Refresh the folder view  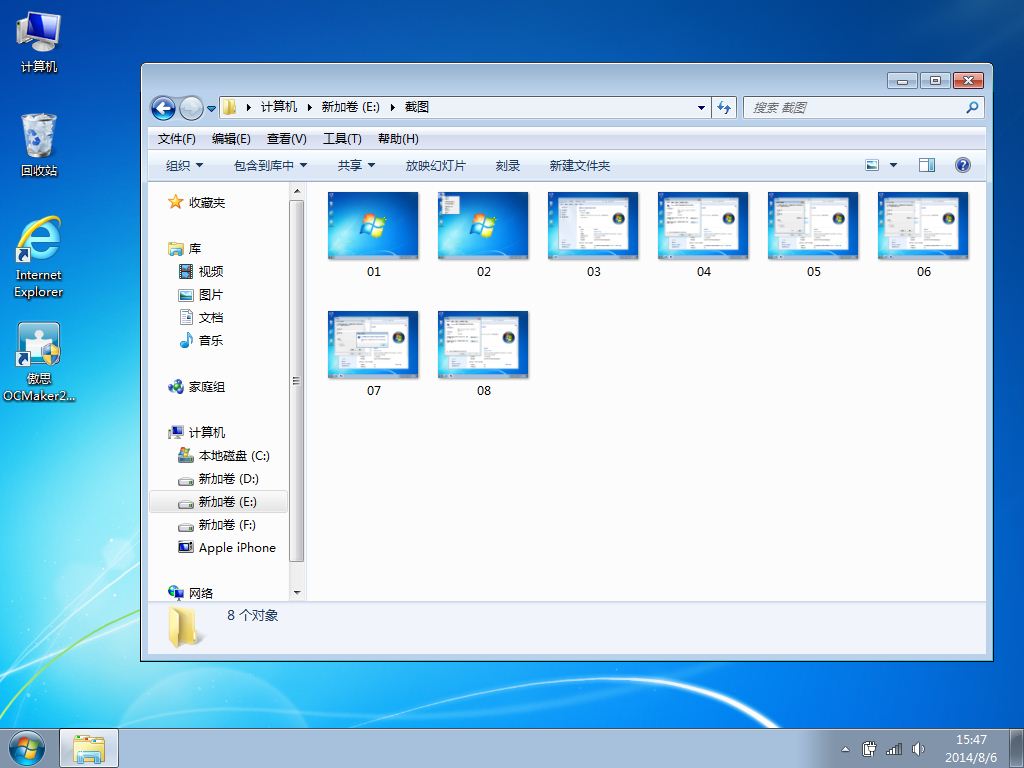(x=724, y=108)
